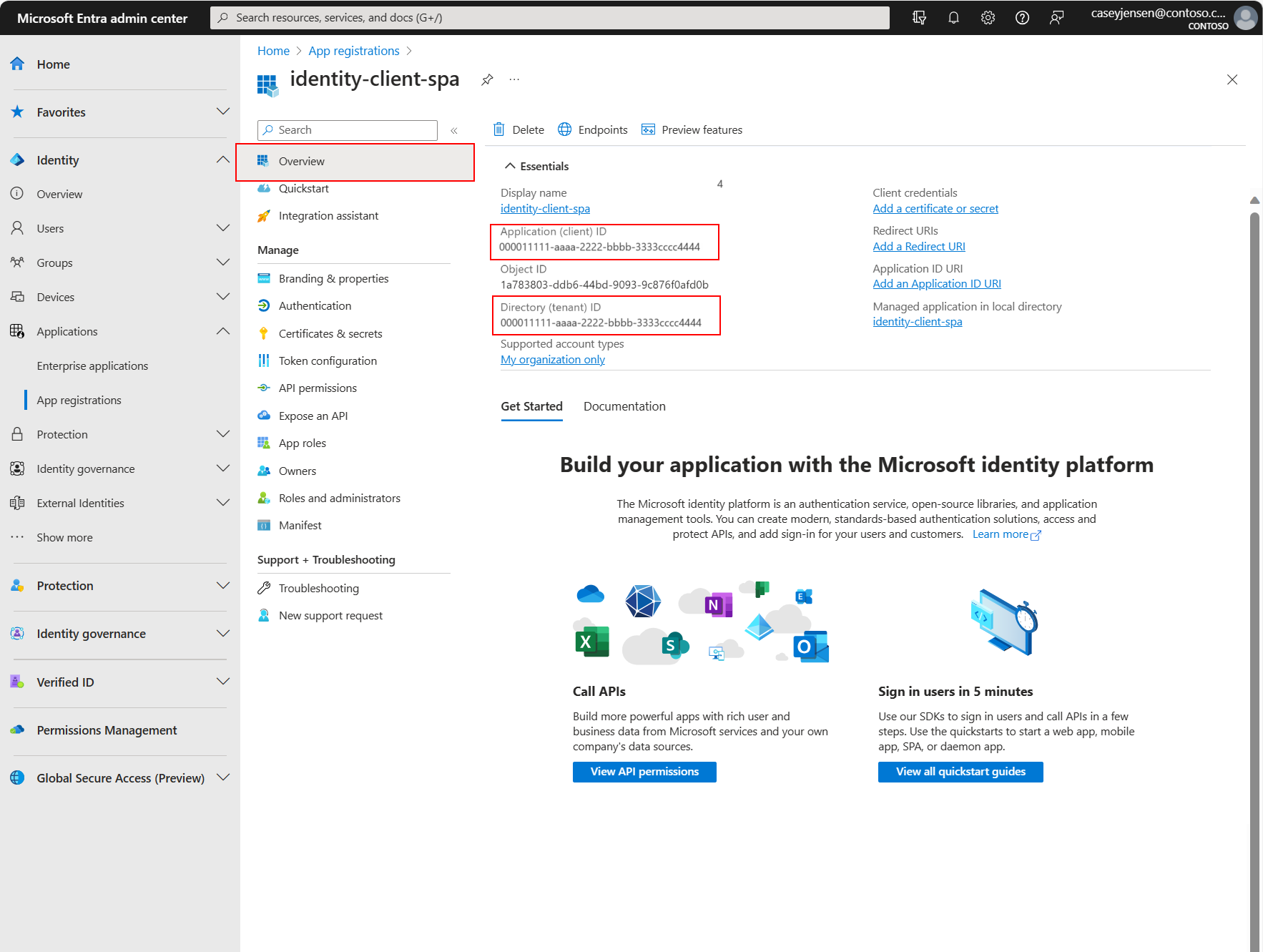Open the Learn more external link

pyautogui.click(x=1006, y=534)
